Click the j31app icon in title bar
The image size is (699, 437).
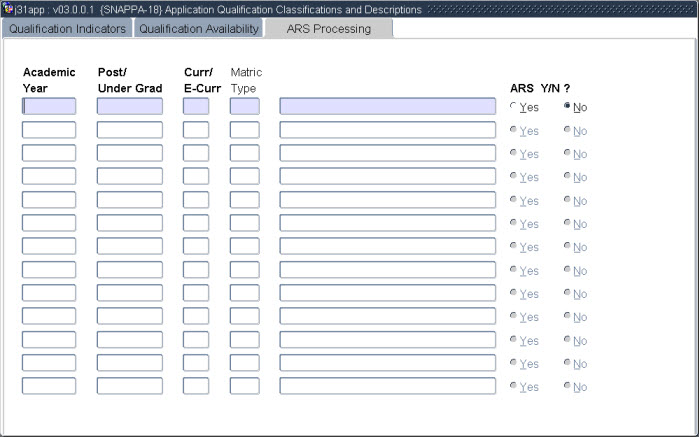pos(9,9)
